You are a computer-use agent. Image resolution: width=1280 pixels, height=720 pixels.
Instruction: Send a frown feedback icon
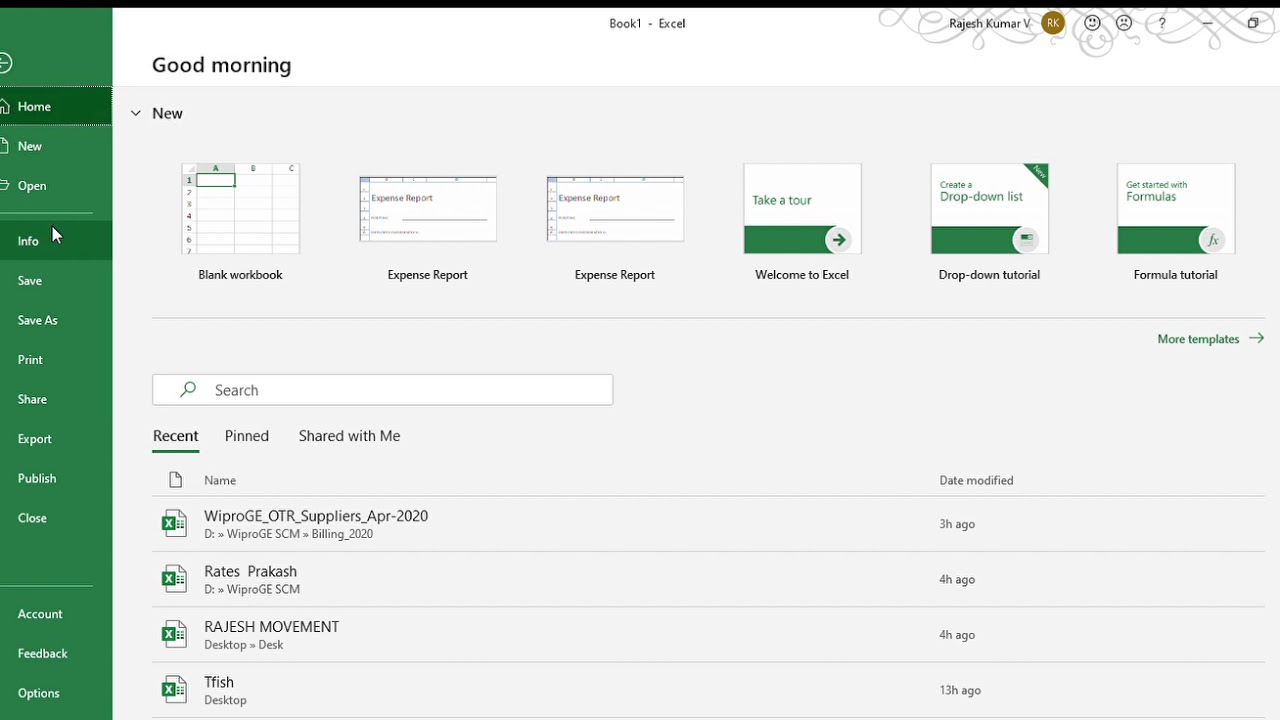(x=1124, y=23)
